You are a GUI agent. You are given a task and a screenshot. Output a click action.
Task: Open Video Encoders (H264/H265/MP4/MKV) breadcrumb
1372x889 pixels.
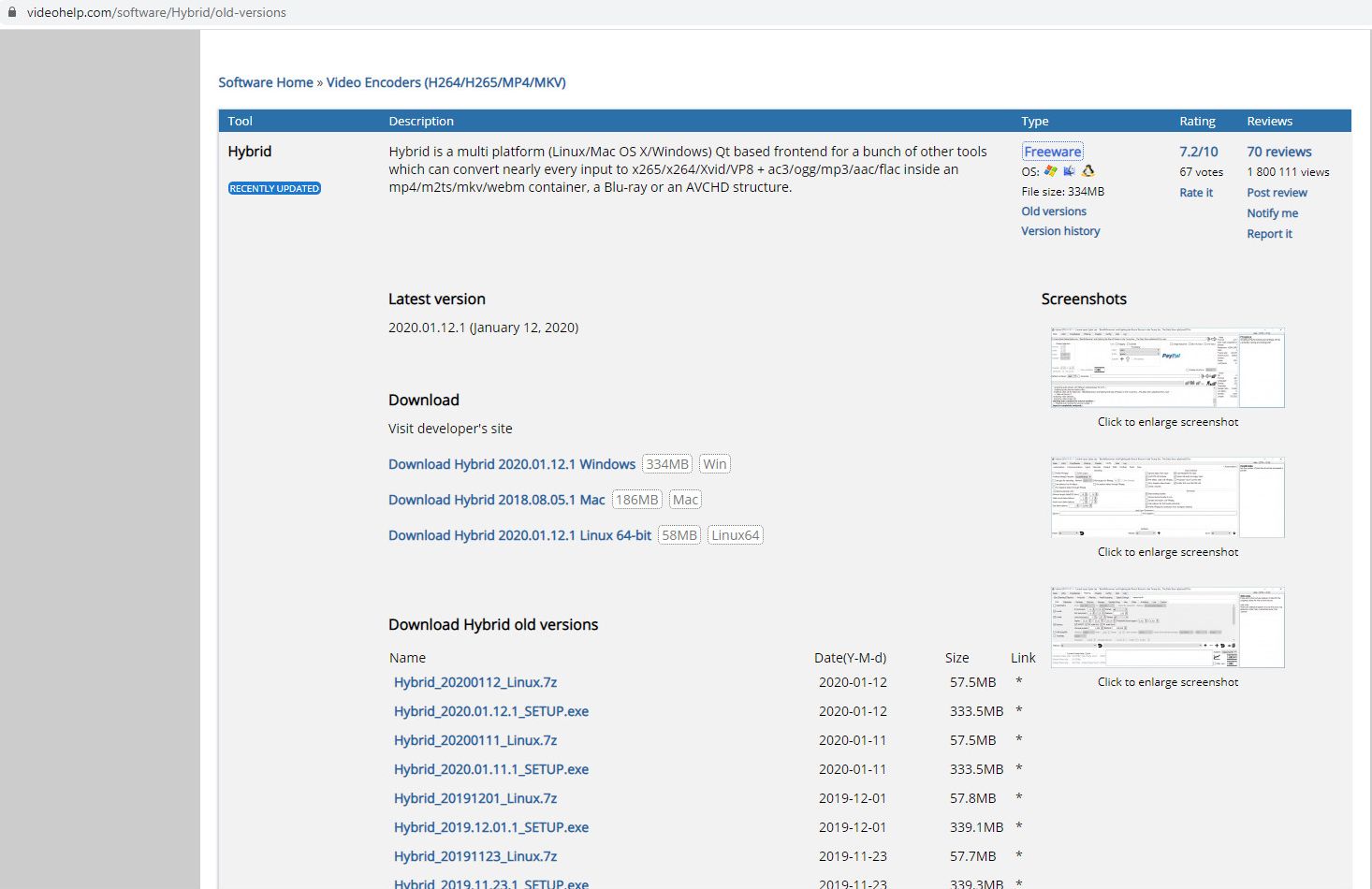(x=445, y=82)
